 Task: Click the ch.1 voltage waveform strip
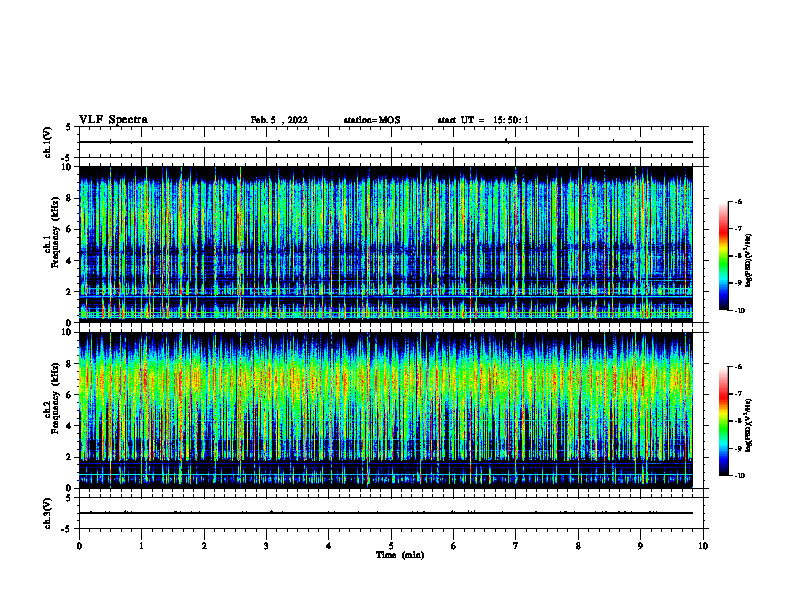tap(391, 142)
